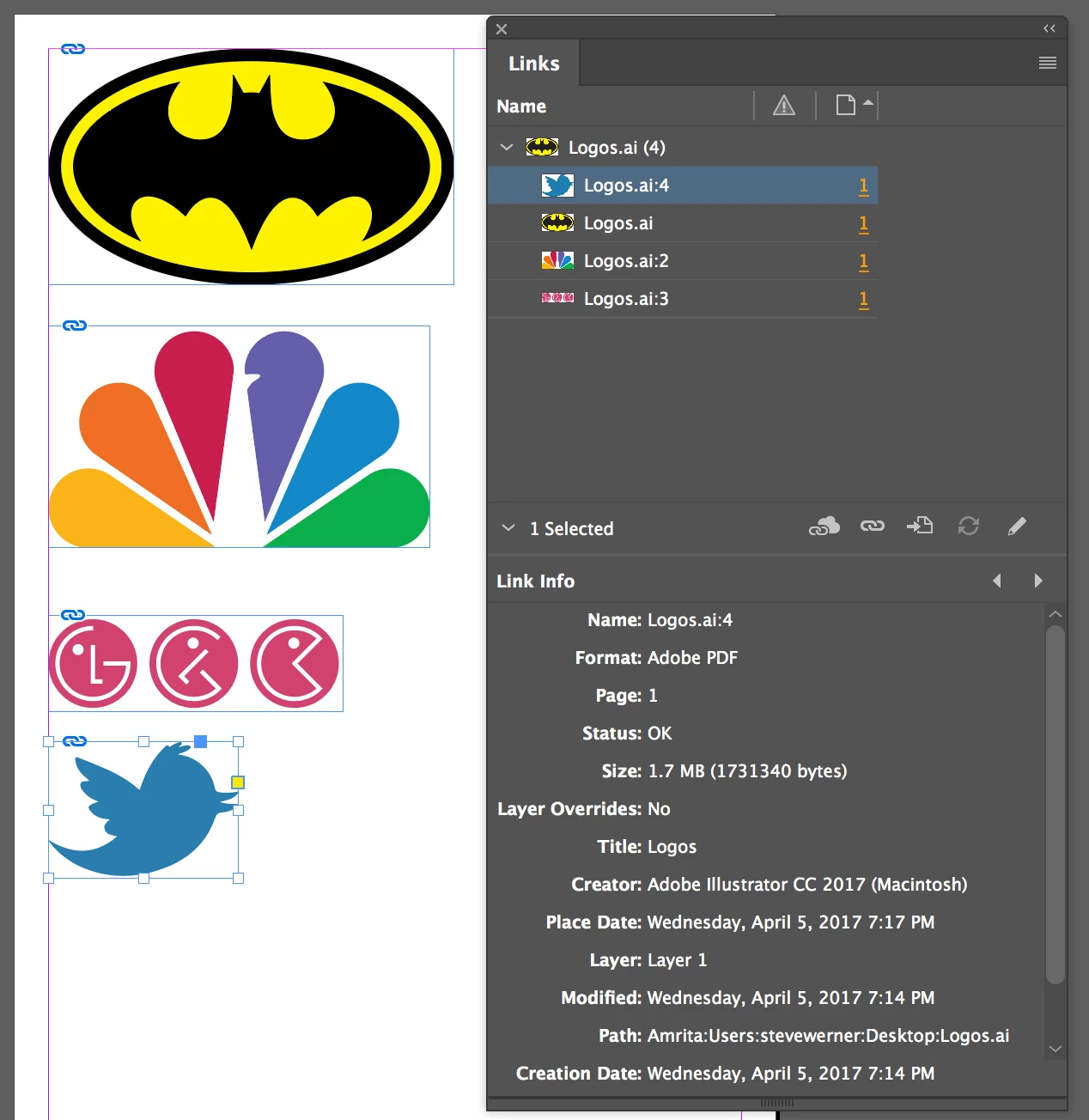Viewport: 1089px width, 1120px height.
Task: Click page number 1 for Logos.ai:3
Action: coord(863,300)
